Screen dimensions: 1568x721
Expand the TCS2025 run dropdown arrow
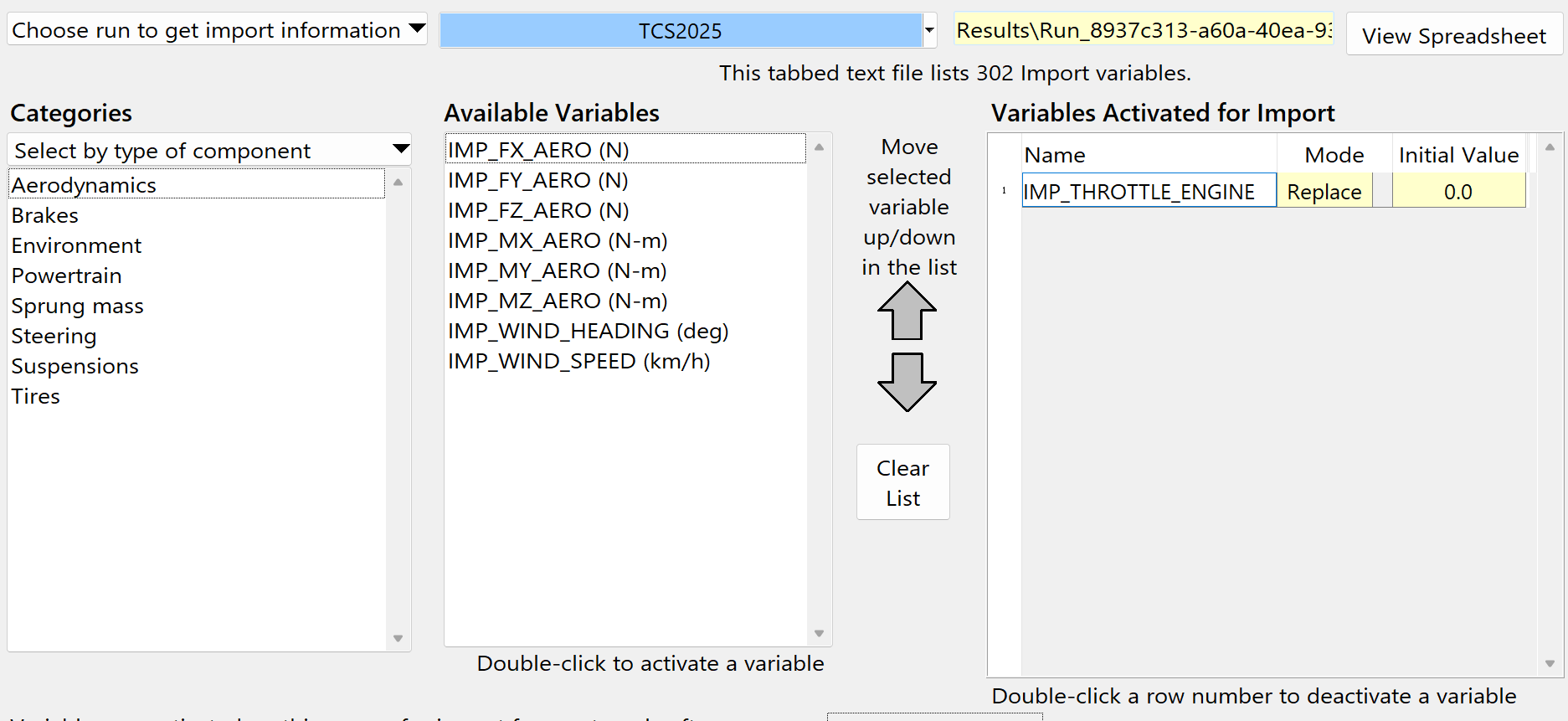coord(928,31)
